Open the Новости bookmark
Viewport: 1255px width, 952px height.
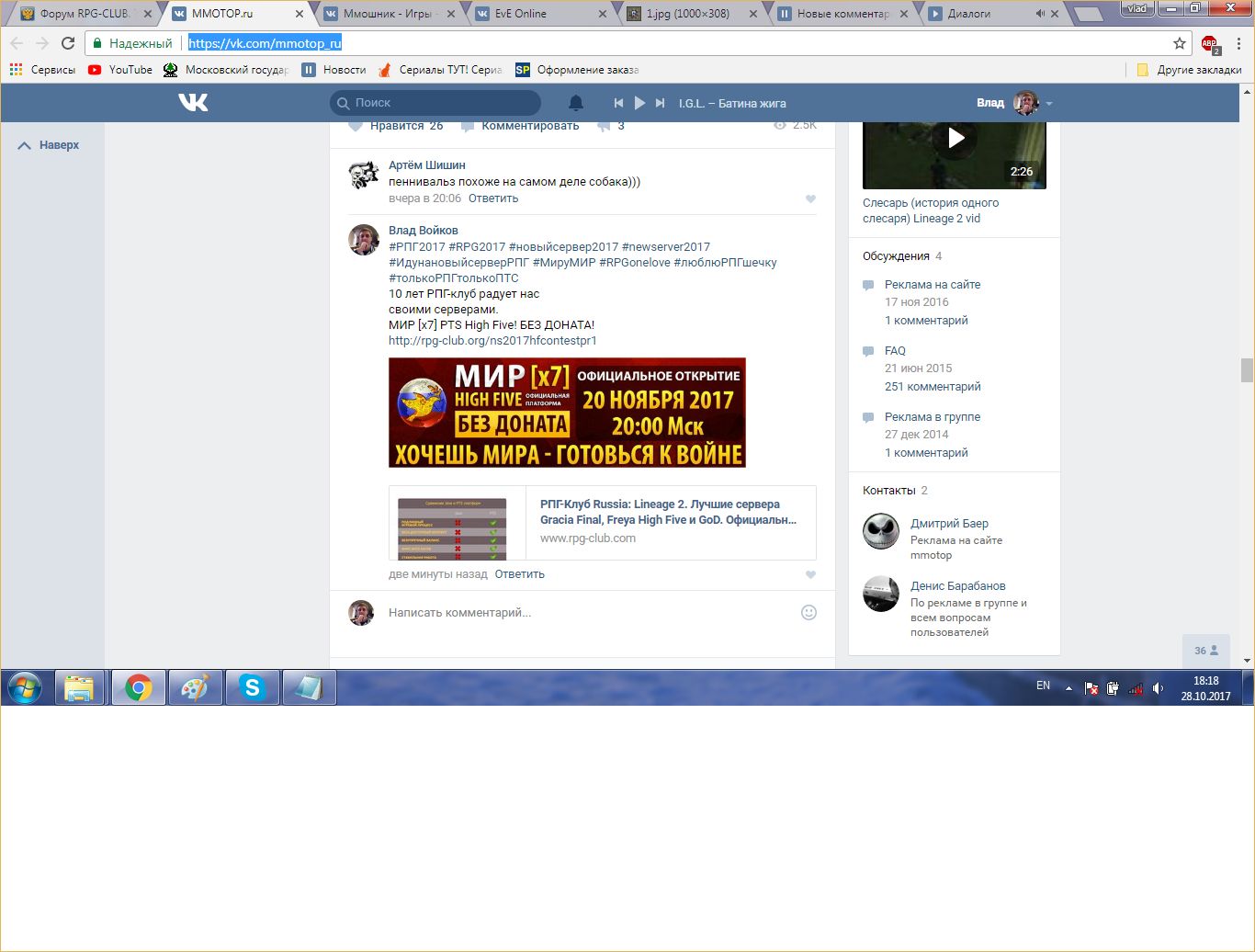point(334,70)
